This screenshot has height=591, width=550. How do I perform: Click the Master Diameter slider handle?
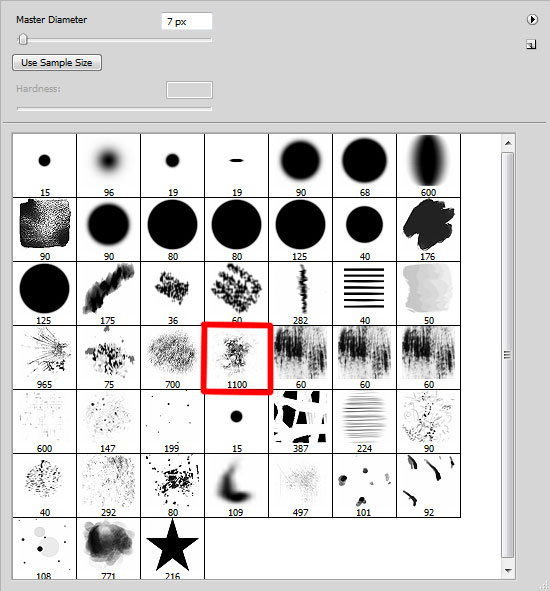tap(23, 39)
